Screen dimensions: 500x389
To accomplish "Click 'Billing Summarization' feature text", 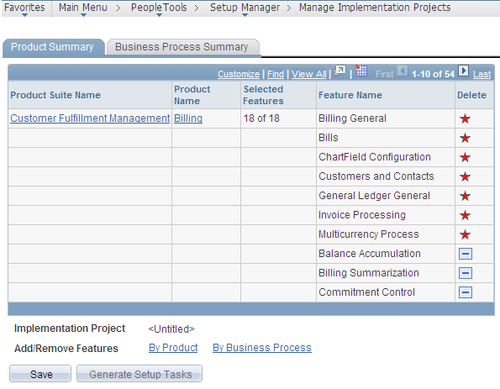I will 369,273.
